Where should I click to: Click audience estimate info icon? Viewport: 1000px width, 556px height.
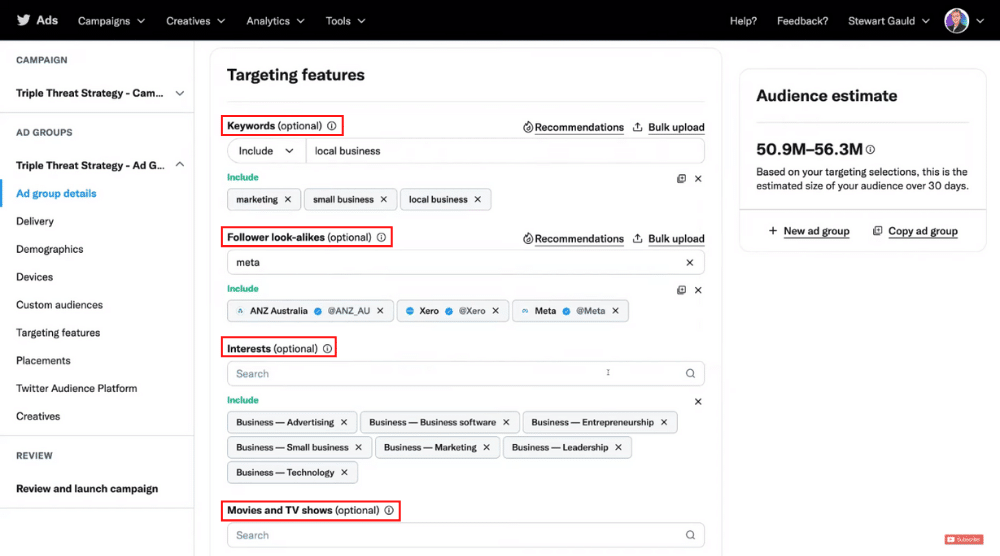tap(871, 149)
